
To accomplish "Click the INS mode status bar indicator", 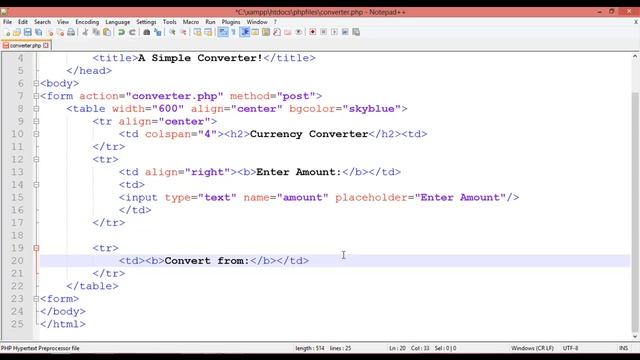I will click(x=623, y=348).
